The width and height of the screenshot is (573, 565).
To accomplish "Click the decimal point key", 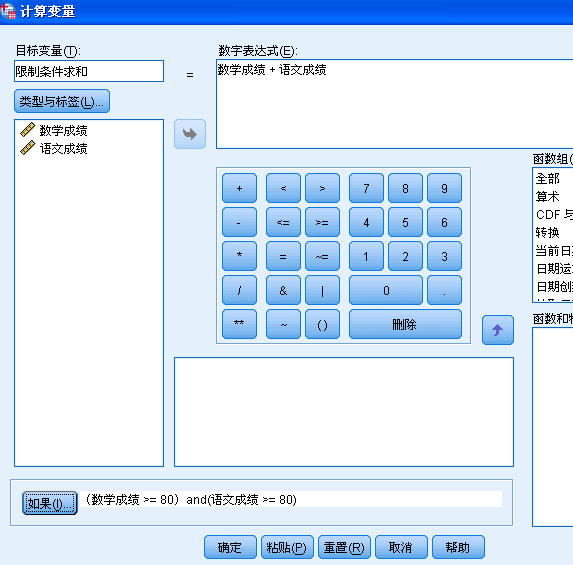I will [444, 290].
